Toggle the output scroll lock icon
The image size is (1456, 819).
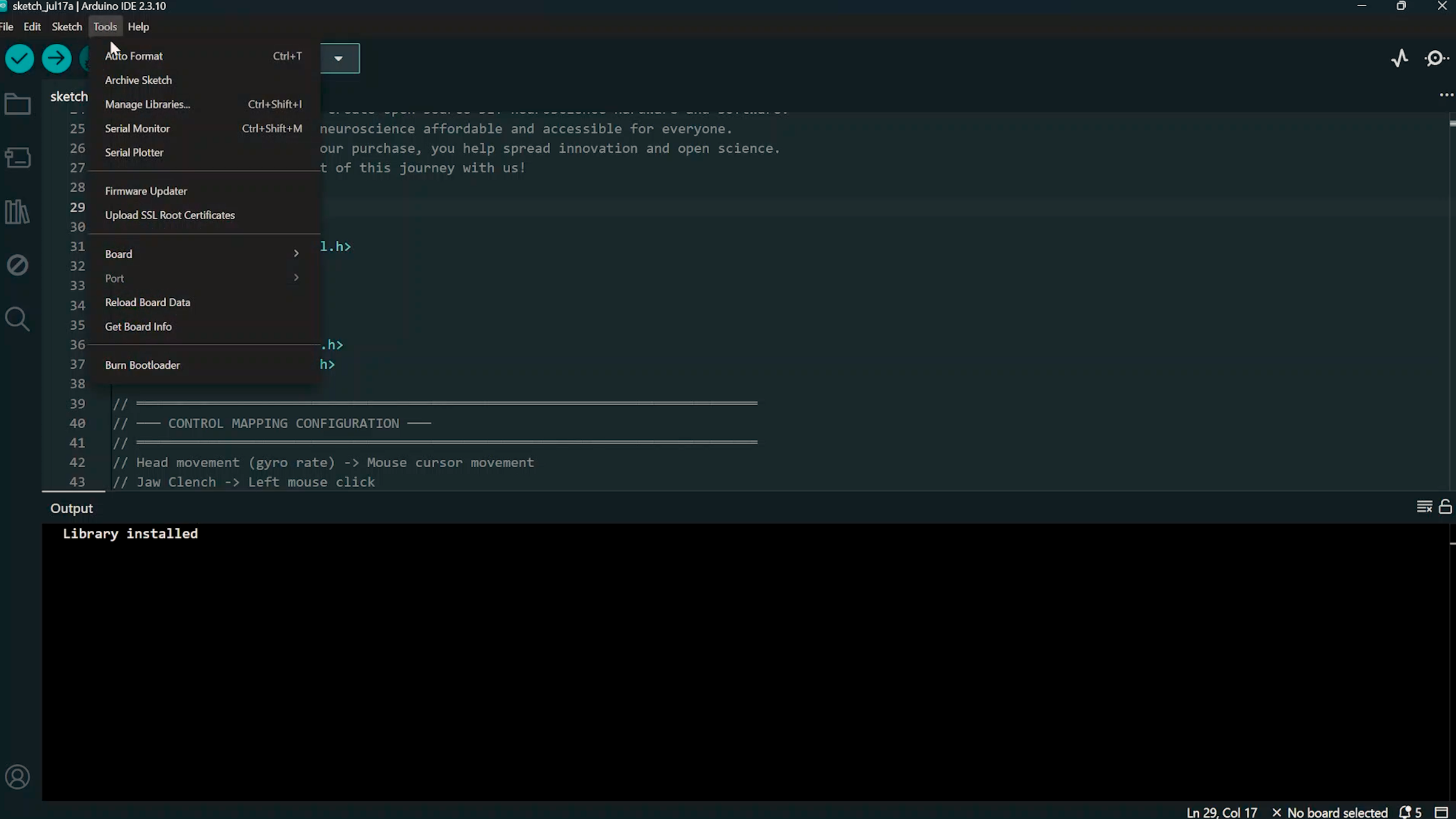coord(1446,507)
